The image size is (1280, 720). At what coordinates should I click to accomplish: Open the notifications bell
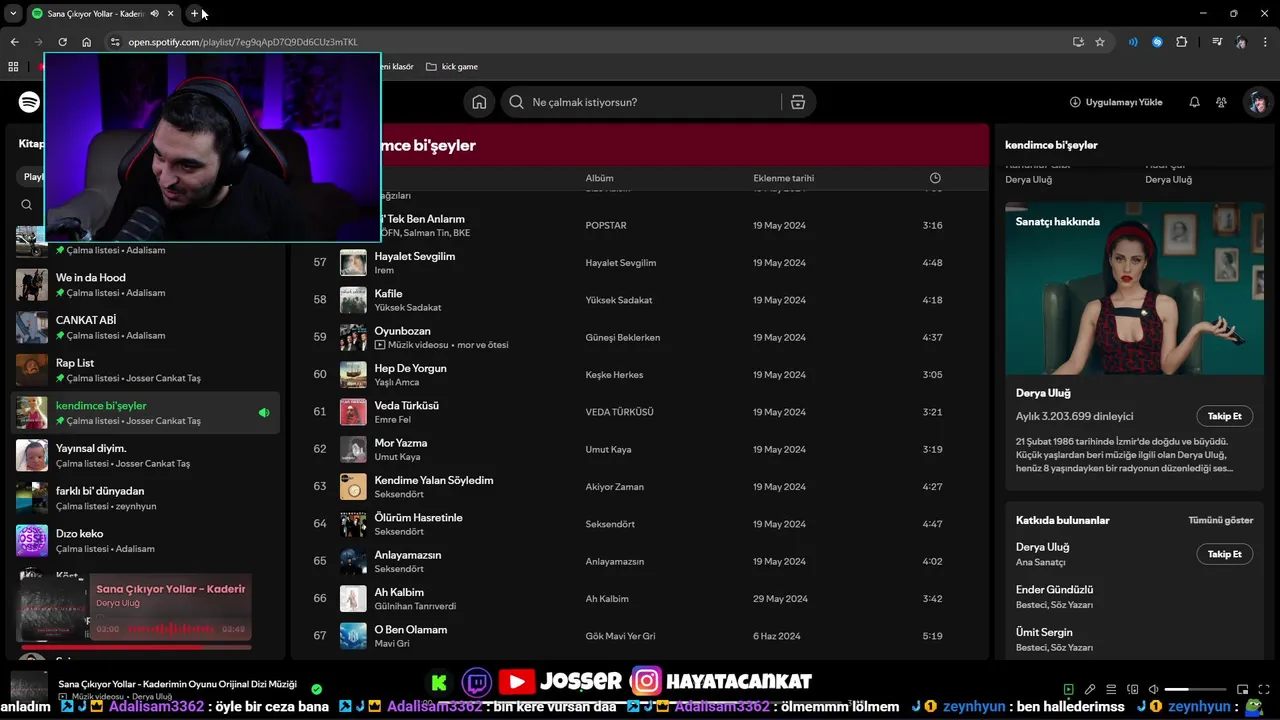[1194, 102]
